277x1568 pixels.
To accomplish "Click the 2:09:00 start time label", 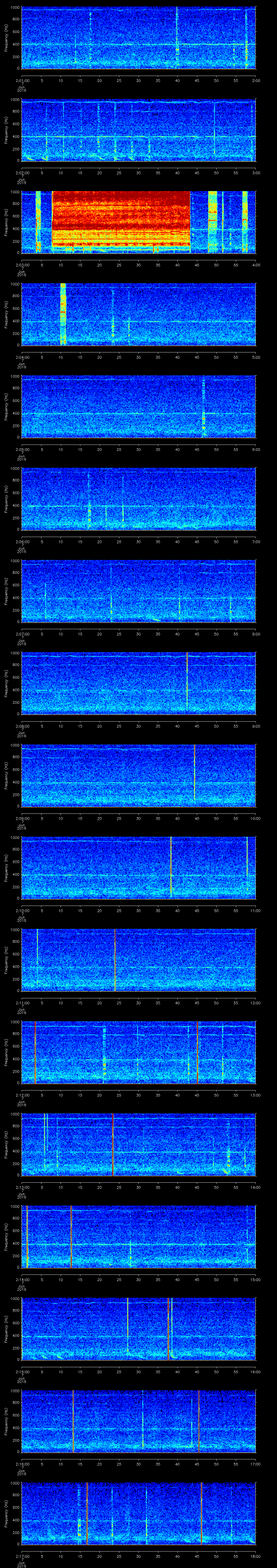I will pos(22,818).
